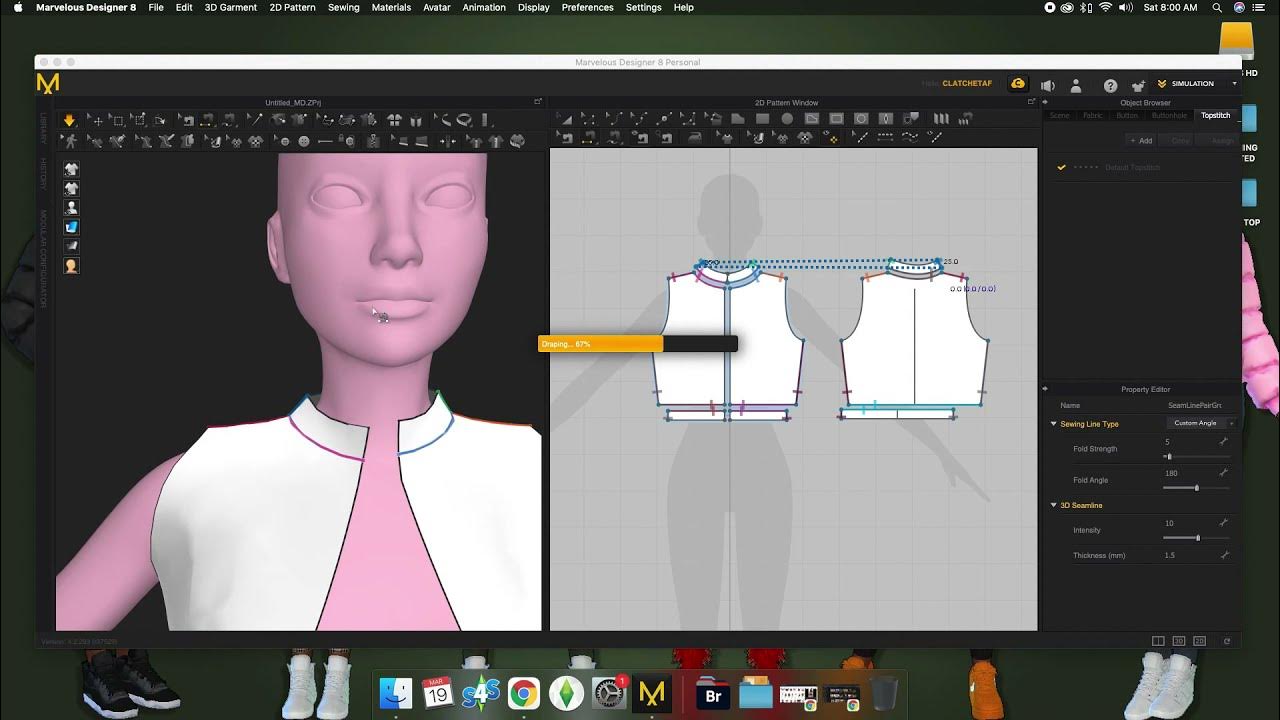Screen dimensions: 1280x720
Task: Click the sound speaker icon in top bar
Action: point(1047,85)
